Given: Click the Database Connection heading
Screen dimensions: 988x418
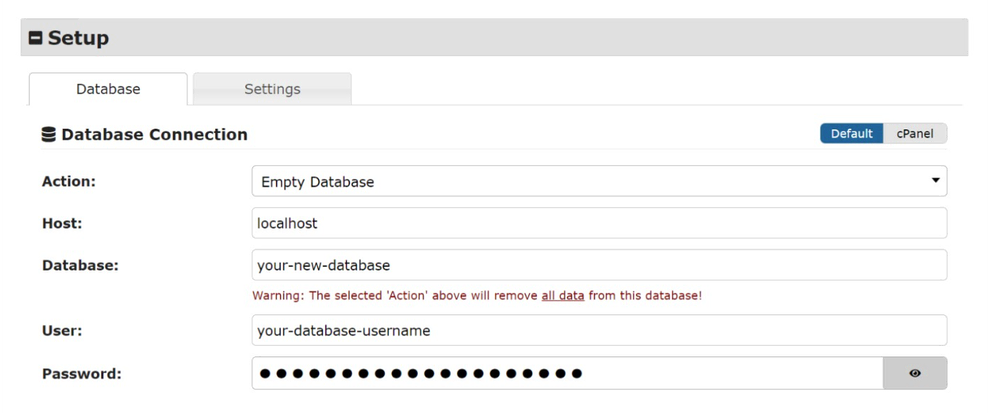Looking at the screenshot, I should 154,134.
